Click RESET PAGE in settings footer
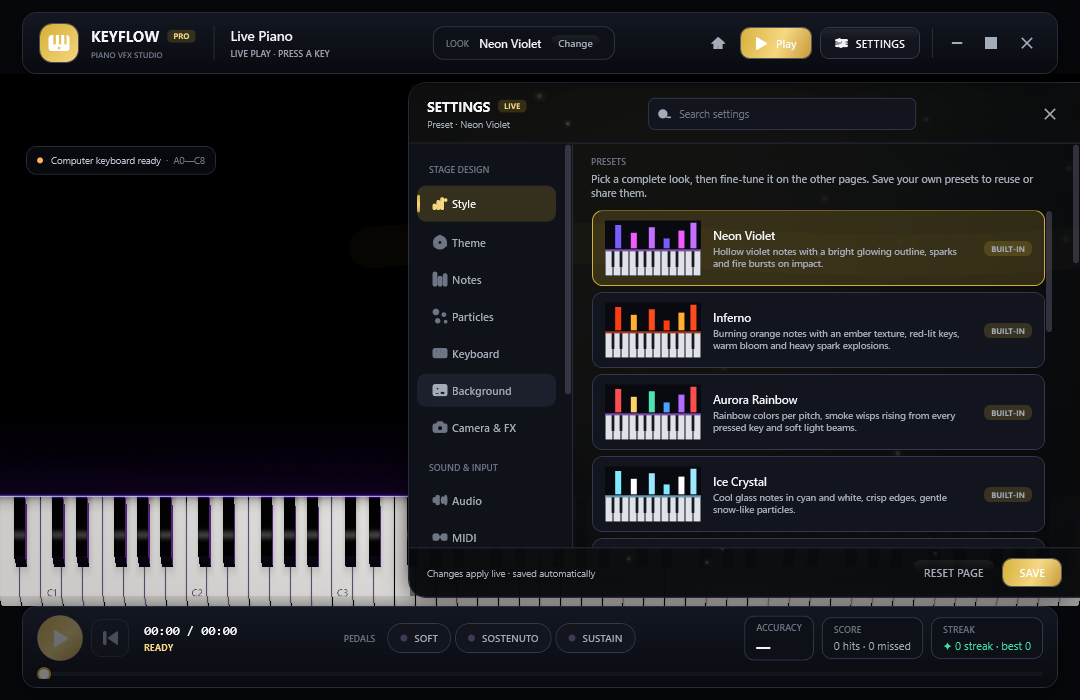 (x=953, y=573)
